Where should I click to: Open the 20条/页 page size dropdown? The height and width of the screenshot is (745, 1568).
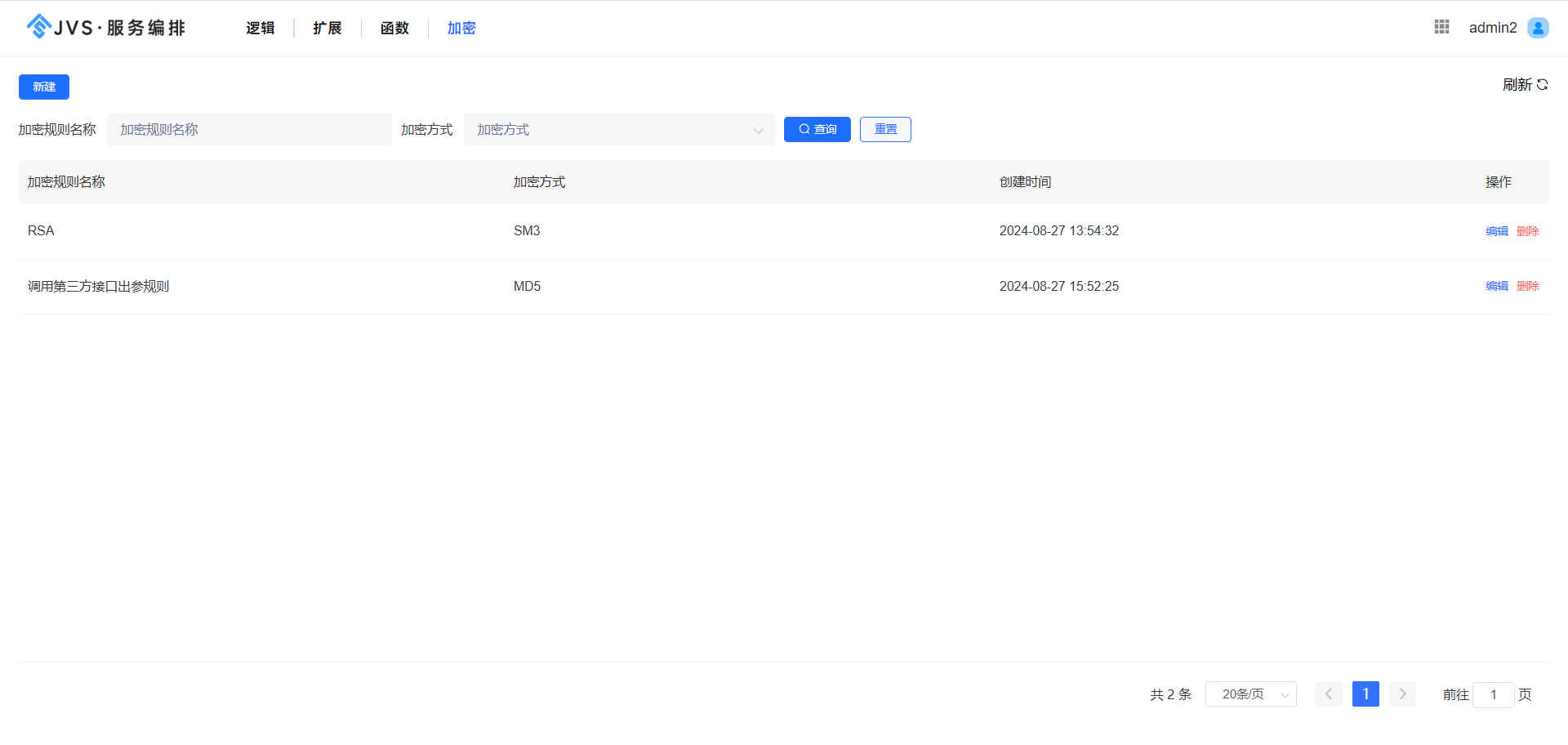coord(1251,694)
